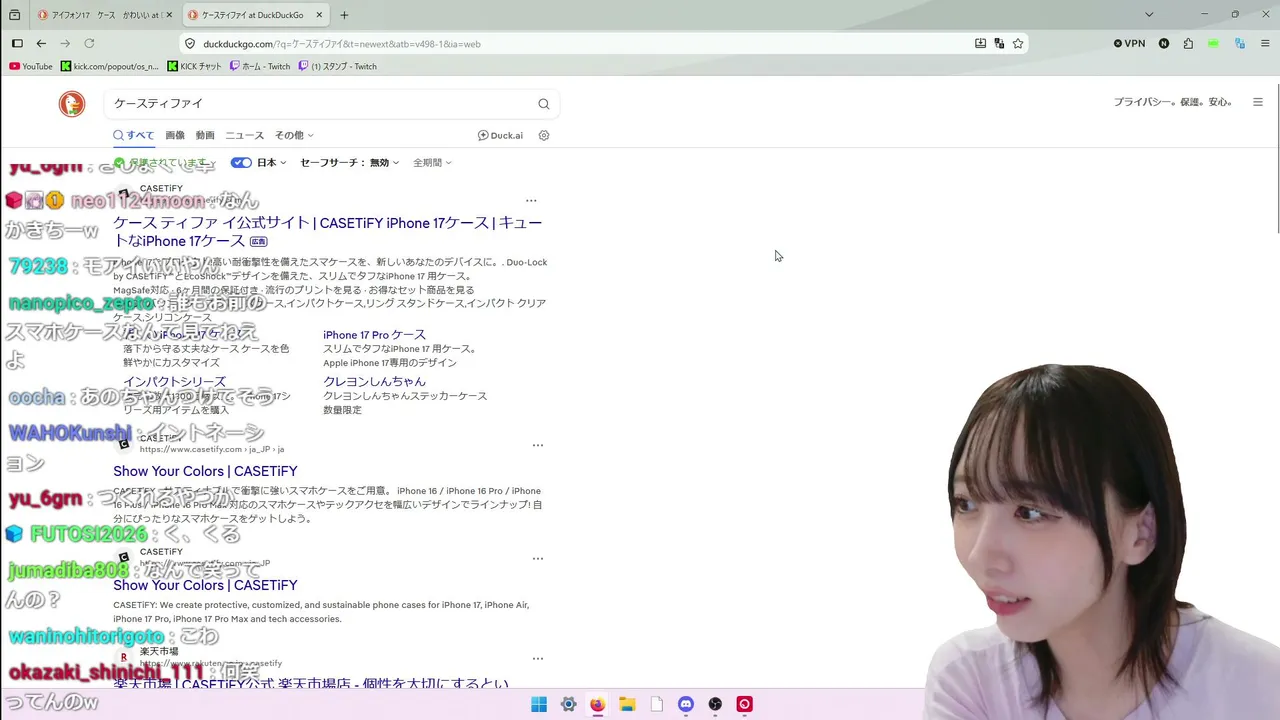This screenshot has width=1280, height=720.
Task: Open the セーフサーチ: 無効 dropdown
Action: (x=350, y=162)
